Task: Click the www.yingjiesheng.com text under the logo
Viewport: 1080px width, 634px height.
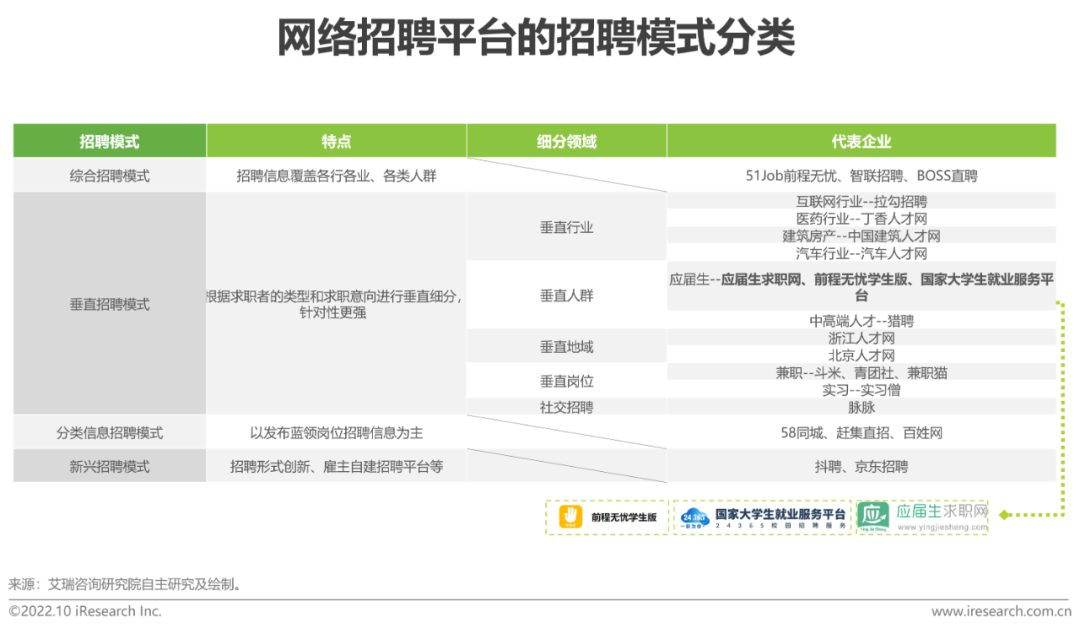Action: tap(942, 527)
